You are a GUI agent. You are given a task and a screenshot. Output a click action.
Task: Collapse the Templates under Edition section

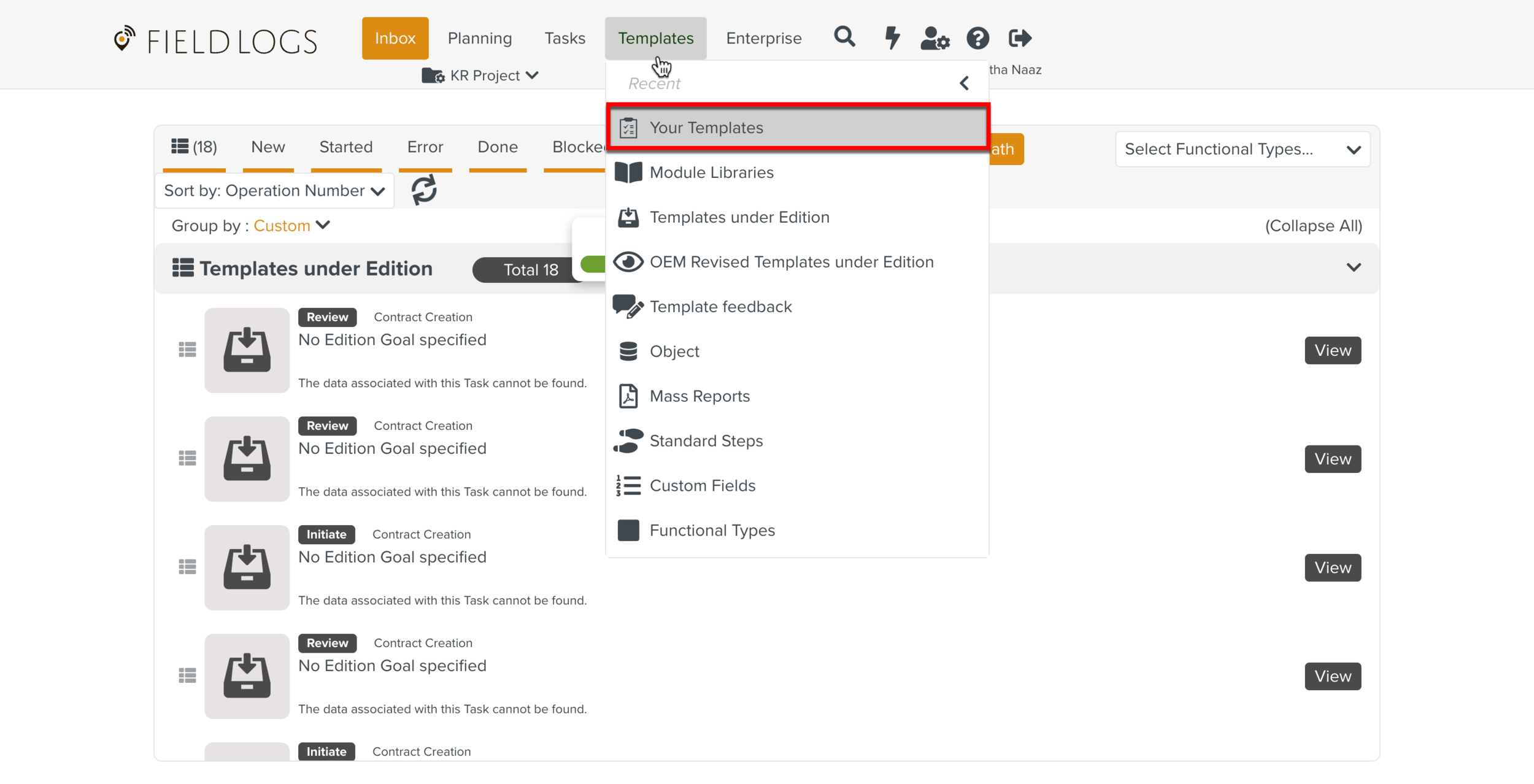[1353, 267]
